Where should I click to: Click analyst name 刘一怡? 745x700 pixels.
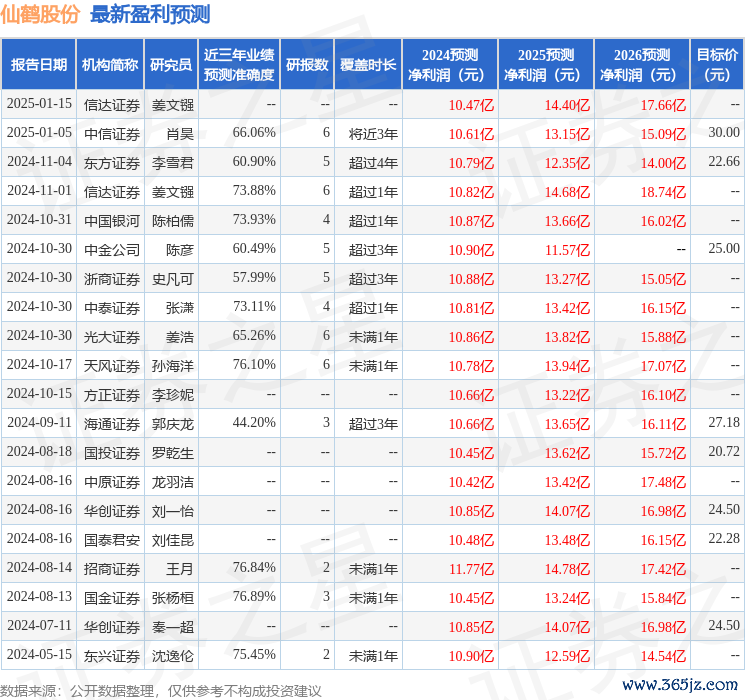172,511
